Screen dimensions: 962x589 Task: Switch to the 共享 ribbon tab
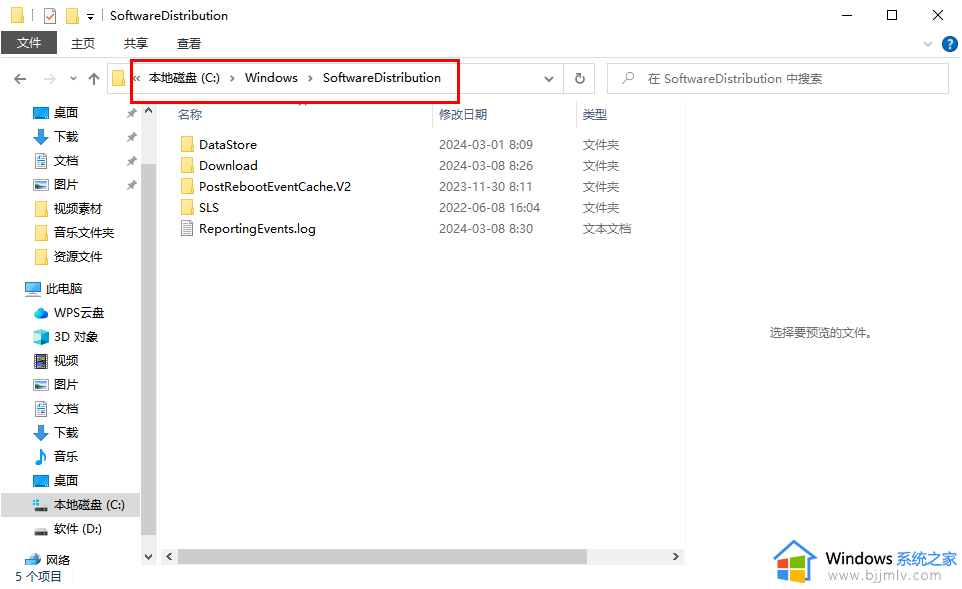[x=136, y=43]
